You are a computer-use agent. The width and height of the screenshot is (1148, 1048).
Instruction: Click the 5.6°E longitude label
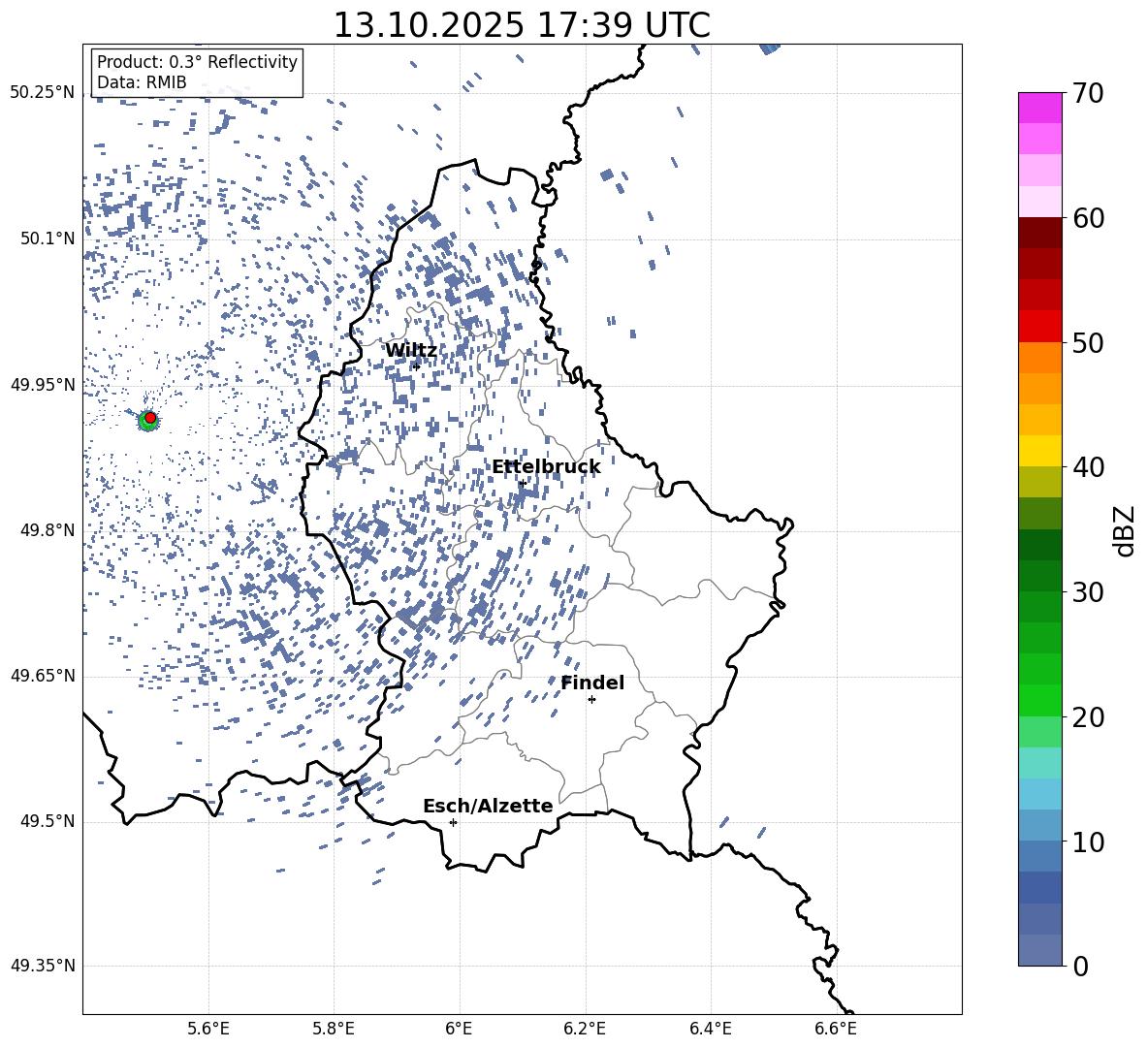208,1030
